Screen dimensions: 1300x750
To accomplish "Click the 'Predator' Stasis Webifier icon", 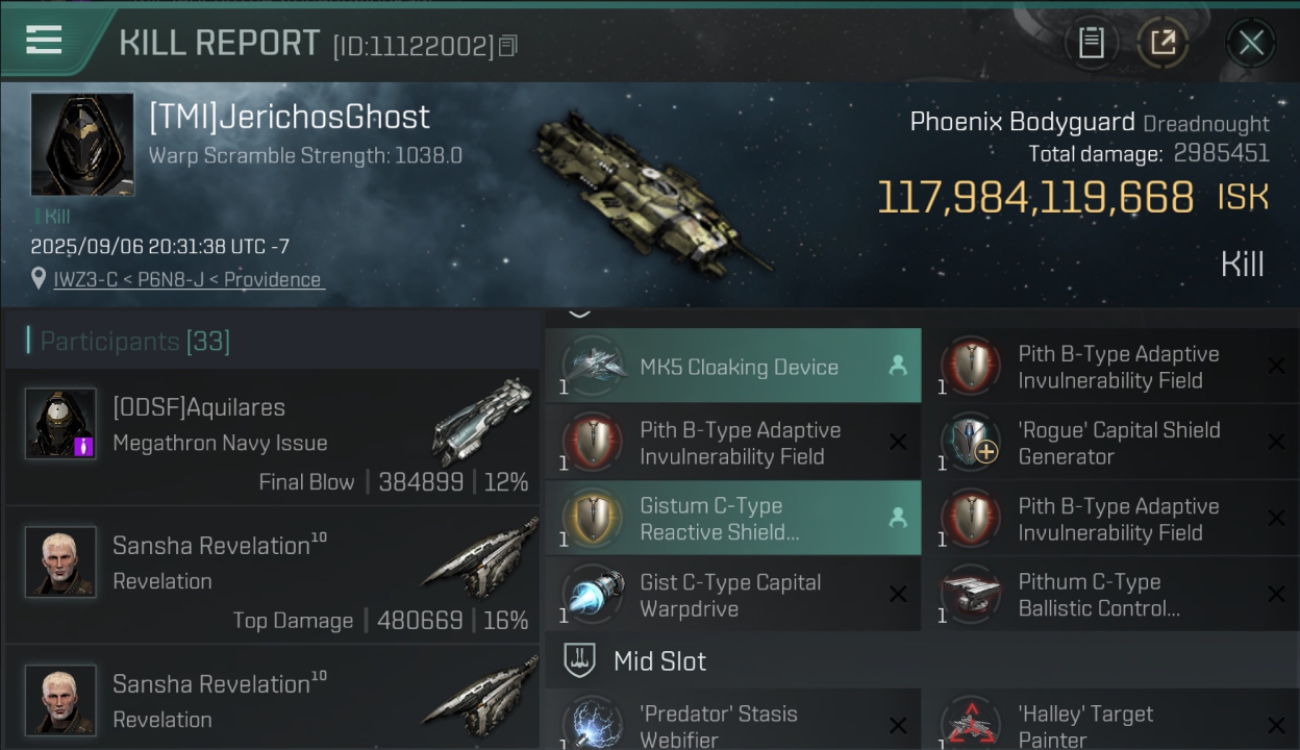I will (x=593, y=724).
